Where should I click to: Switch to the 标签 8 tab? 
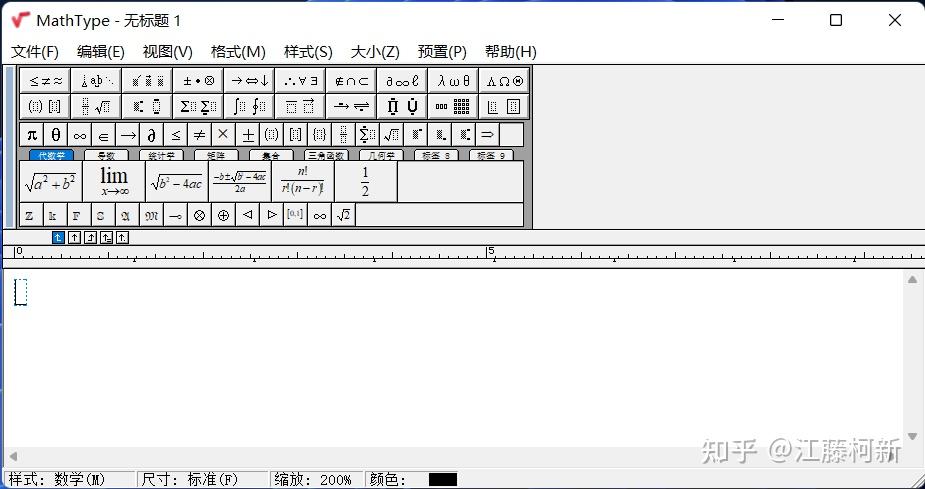[x=436, y=156]
